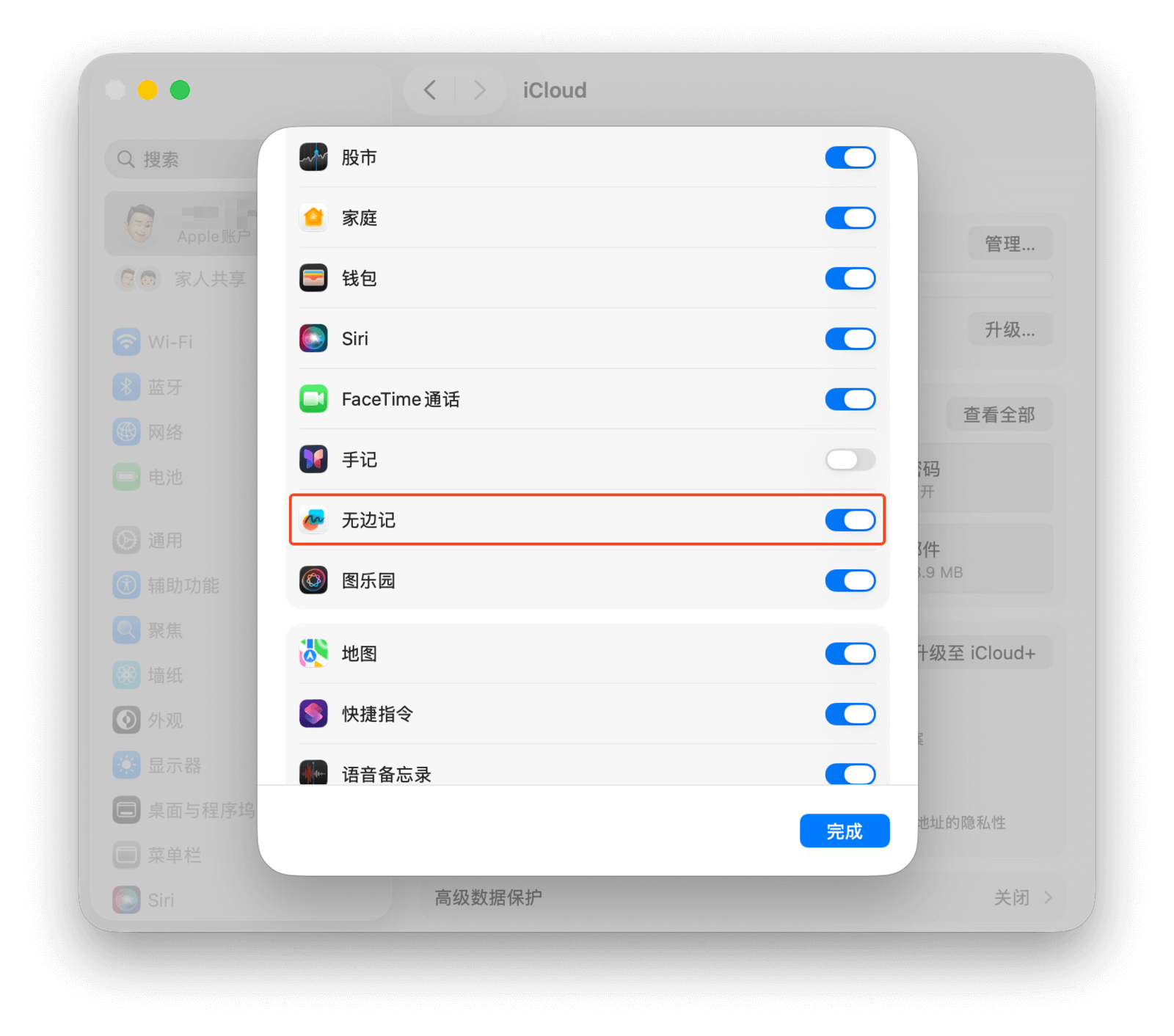Viewport: 1174px width, 1036px height.
Task: Click the 完成 button
Action: (845, 831)
